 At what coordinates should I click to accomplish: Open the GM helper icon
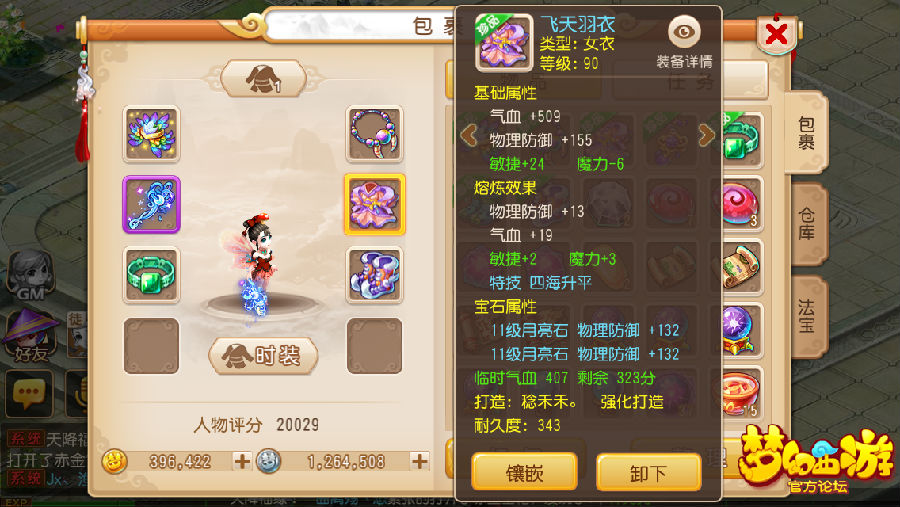click(x=30, y=276)
